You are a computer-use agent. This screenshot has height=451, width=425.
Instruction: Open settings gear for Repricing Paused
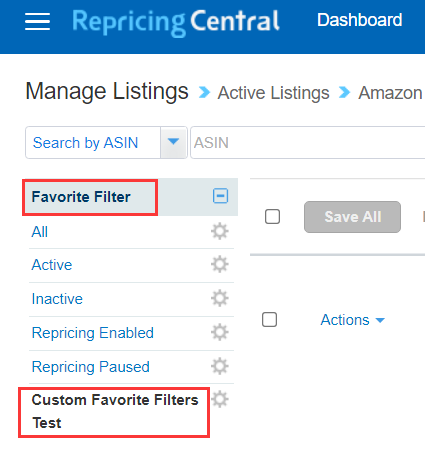coord(220,366)
